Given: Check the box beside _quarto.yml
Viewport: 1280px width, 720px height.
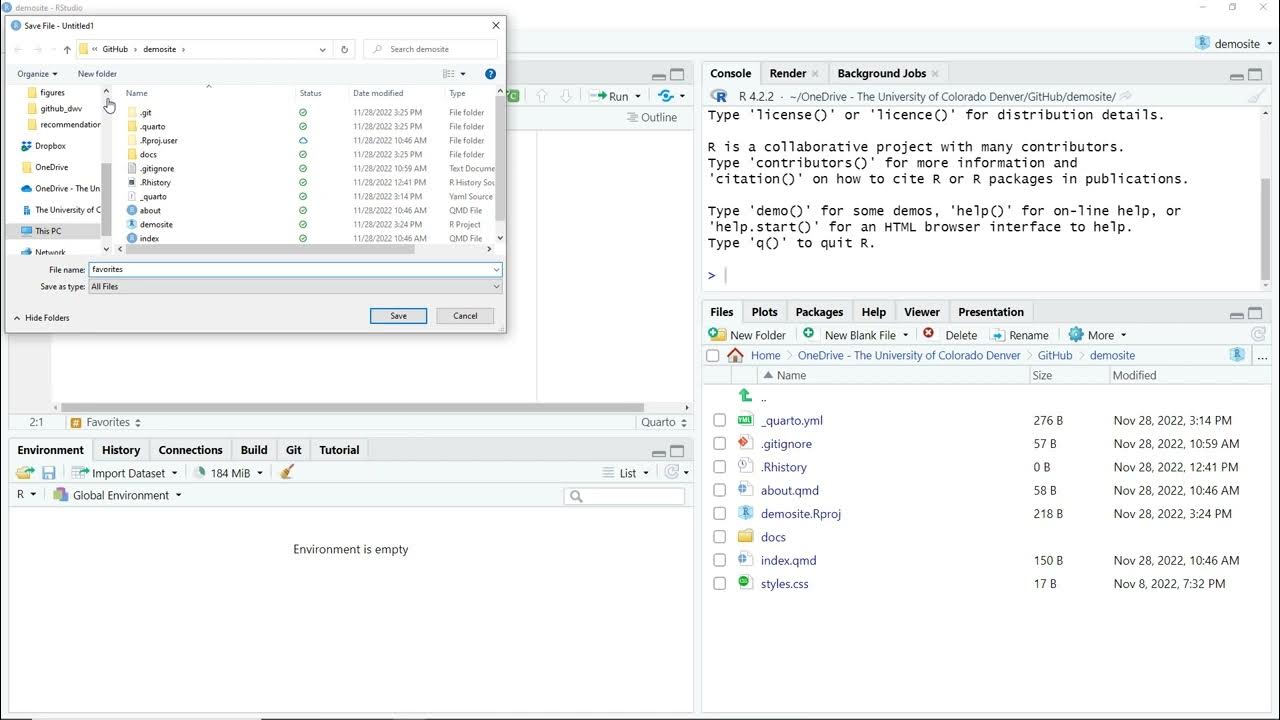Looking at the screenshot, I should coord(719,420).
